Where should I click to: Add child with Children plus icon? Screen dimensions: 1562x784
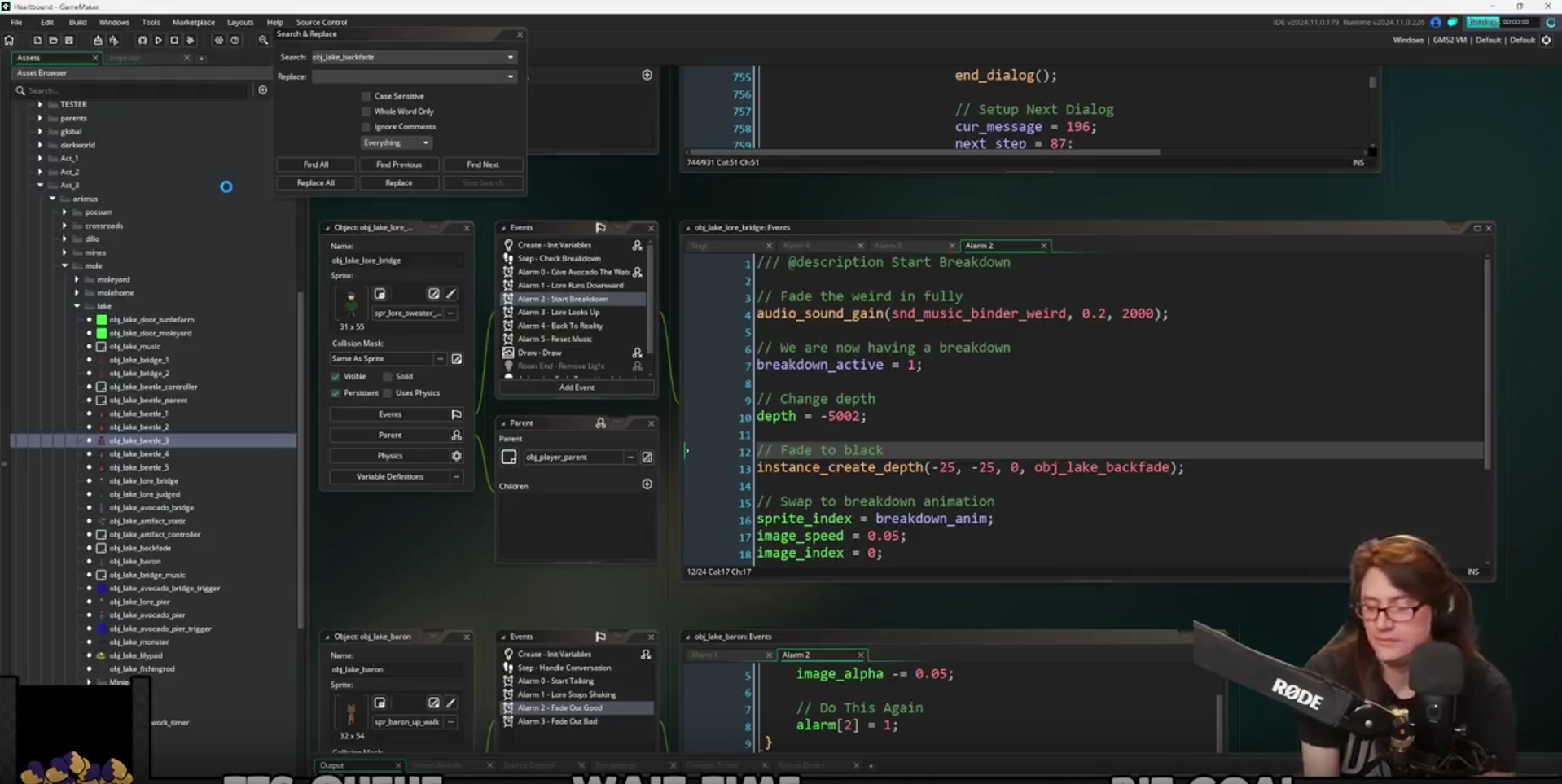(647, 484)
